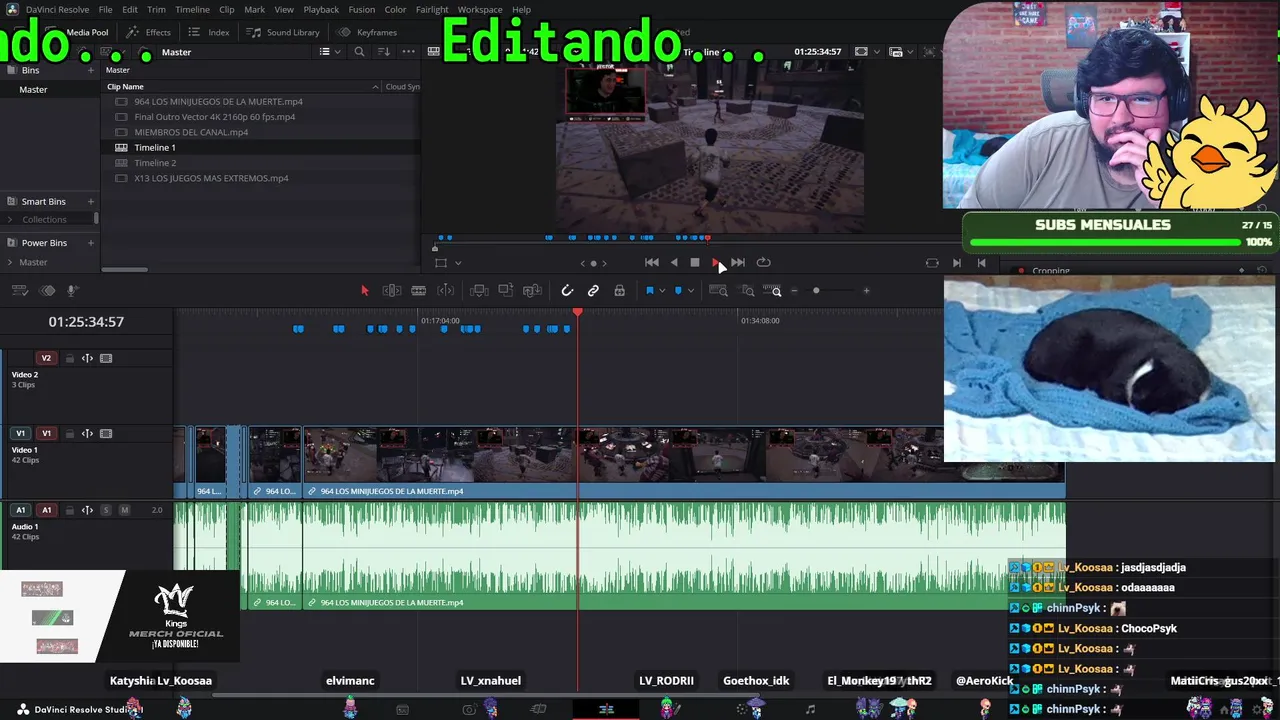Add a new Smart Bin
This screenshot has width=1280, height=720.
click(x=91, y=201)
